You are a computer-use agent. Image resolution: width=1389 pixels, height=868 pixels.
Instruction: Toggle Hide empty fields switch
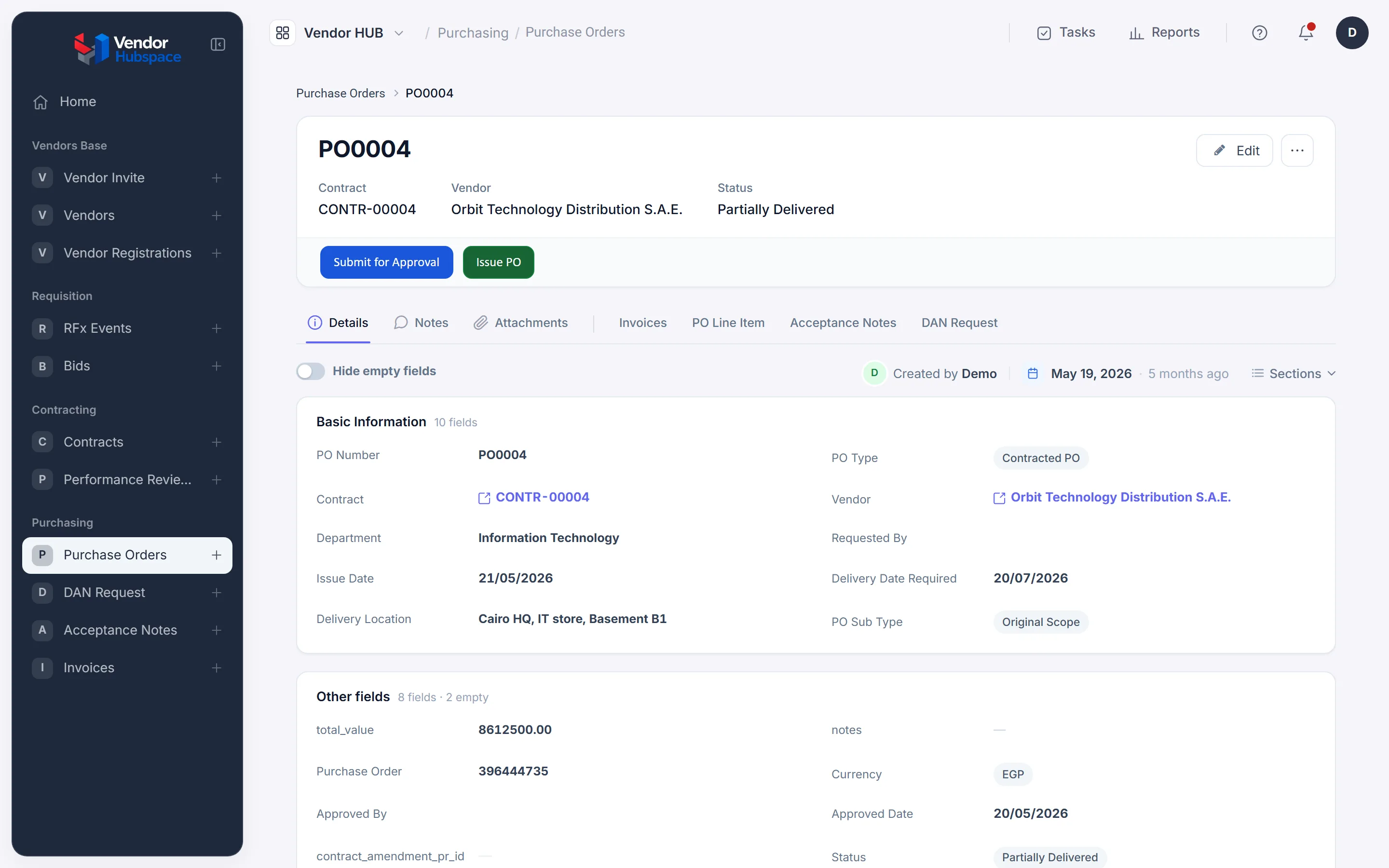coord(311,371)
